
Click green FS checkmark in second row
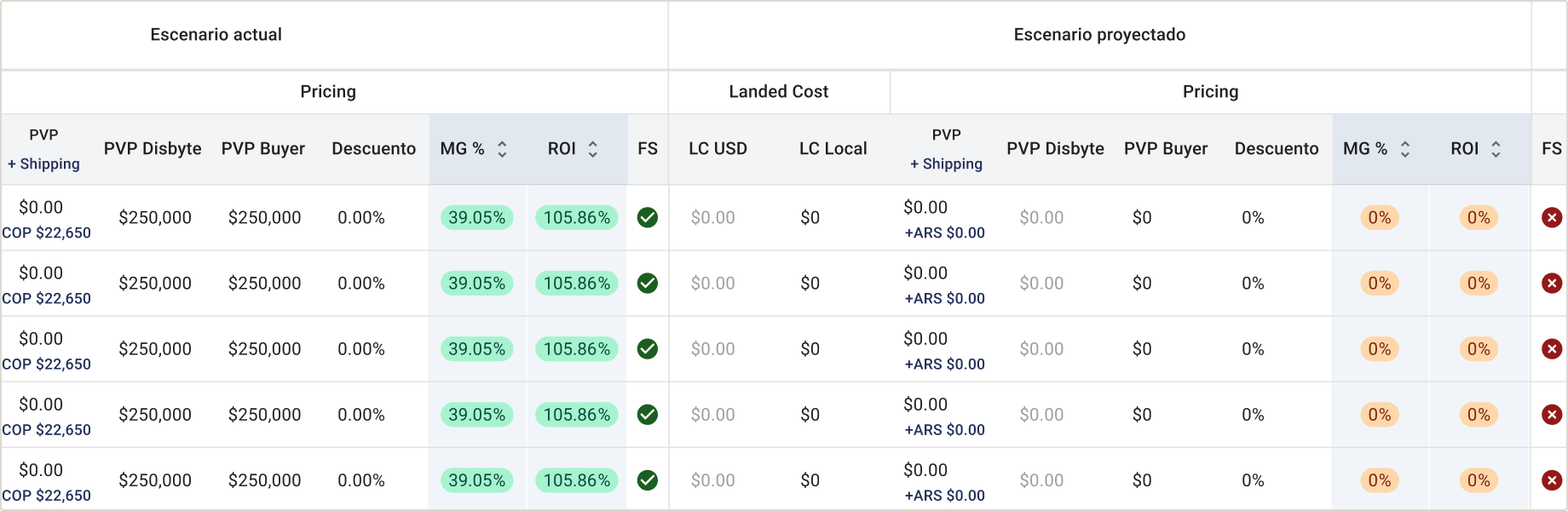pos(648,283)
